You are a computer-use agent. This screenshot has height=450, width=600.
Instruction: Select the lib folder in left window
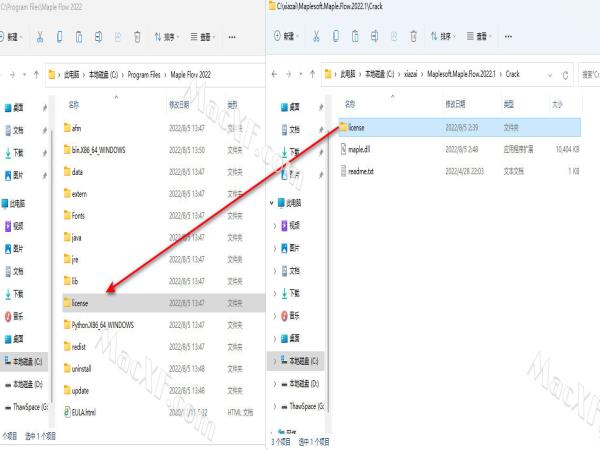(164, 281)
